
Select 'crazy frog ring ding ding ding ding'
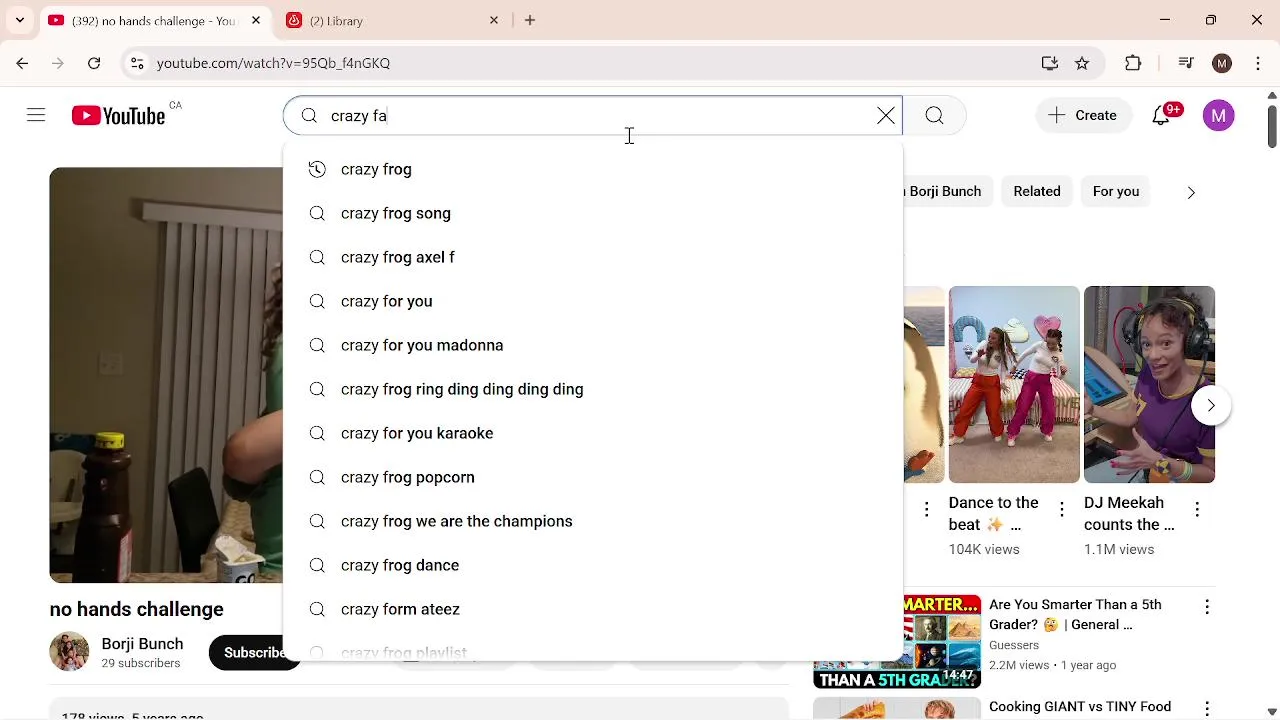point(593,389)
